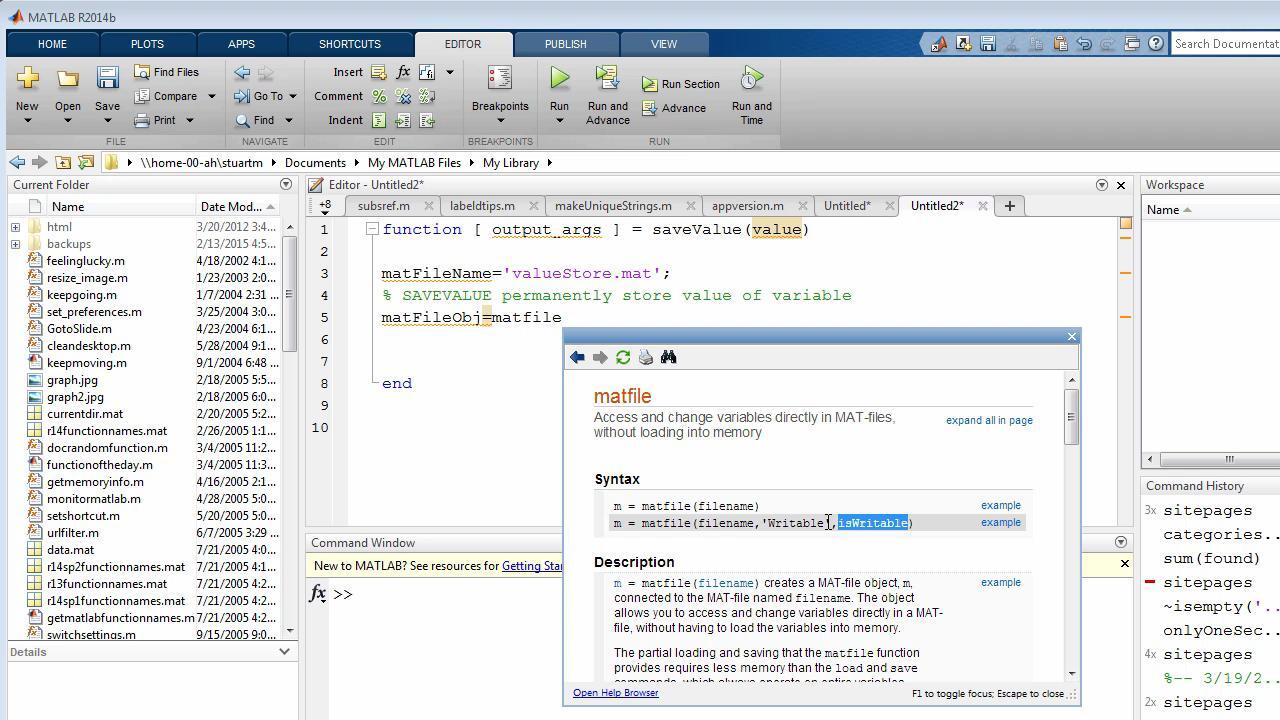Open the Breakpoints dropdown
The height and width of the screenshot is (720, 1280).
(x=500, y=121)
